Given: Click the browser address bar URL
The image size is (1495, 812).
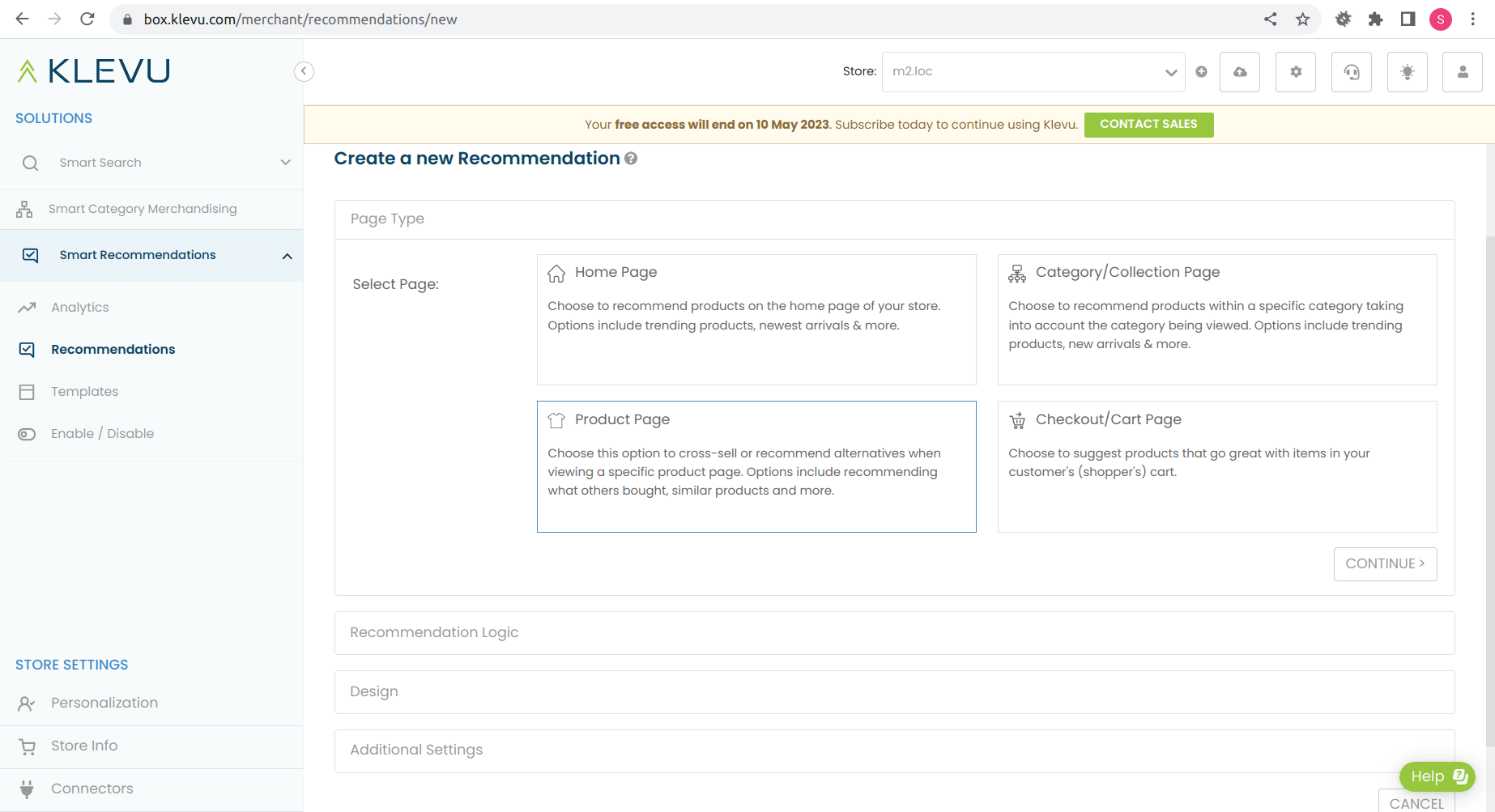Looking at the screenshot, I should tap(300, 19).
